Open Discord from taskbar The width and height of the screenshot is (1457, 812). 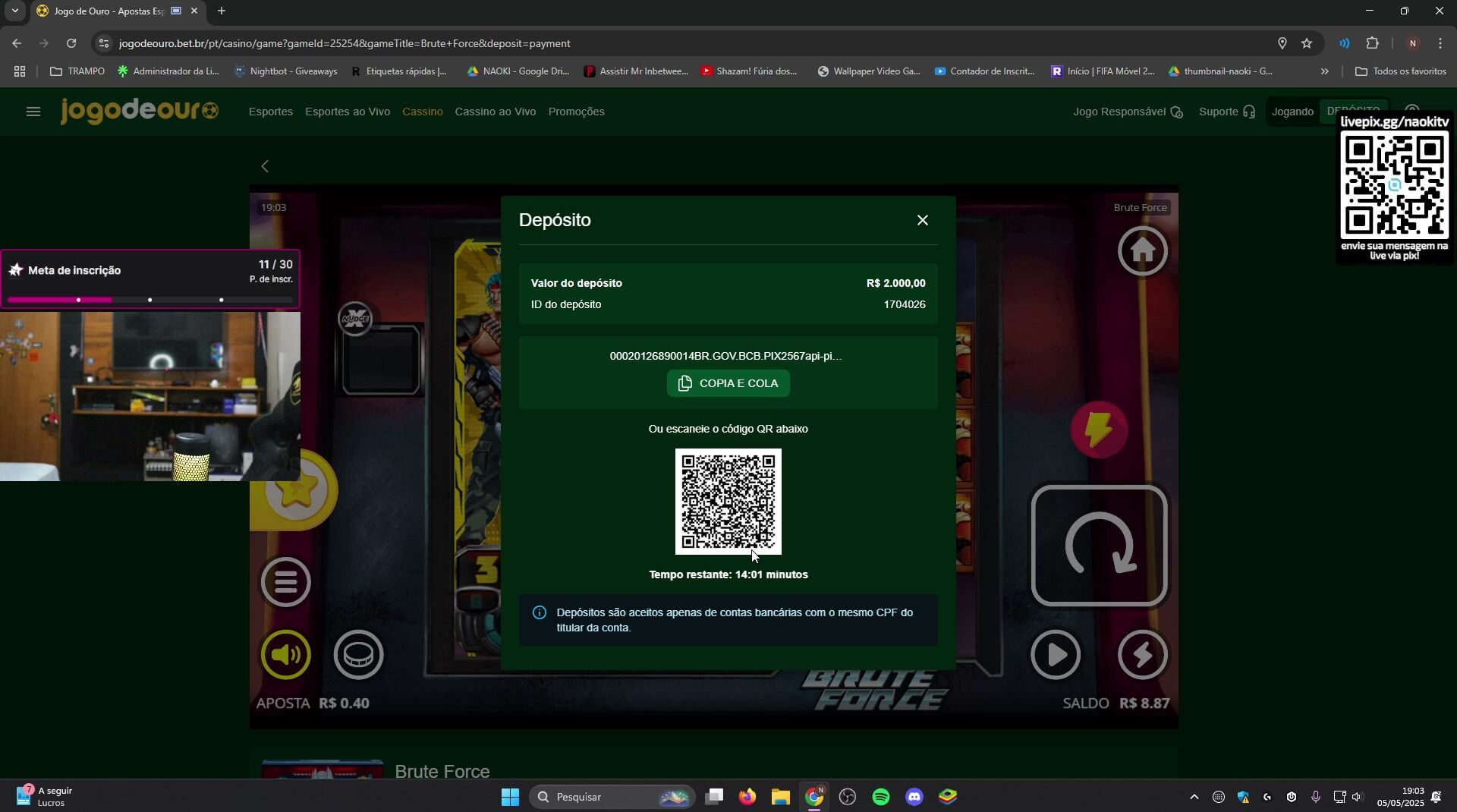(914, 797)
